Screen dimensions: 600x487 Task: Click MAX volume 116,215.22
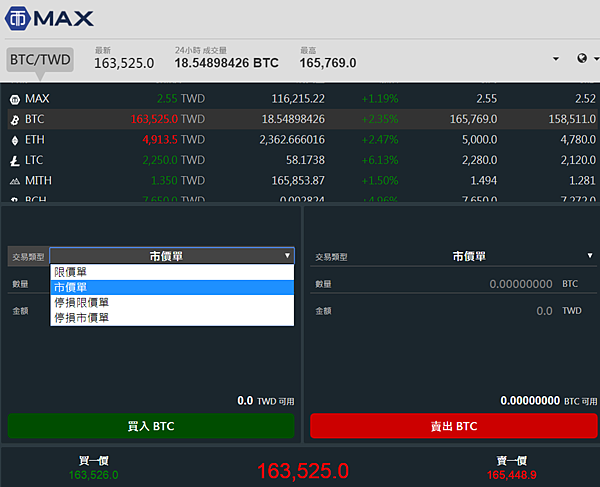coord(298,99)
